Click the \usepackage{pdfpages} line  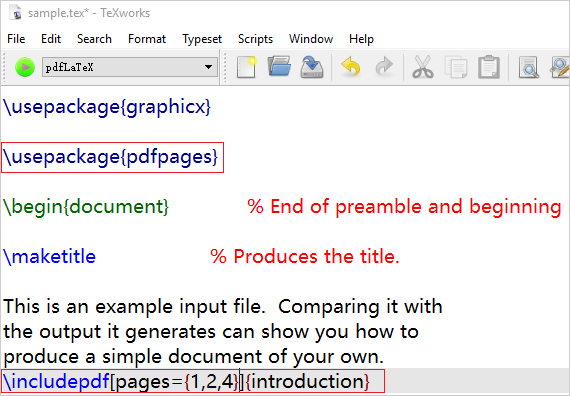111,157
